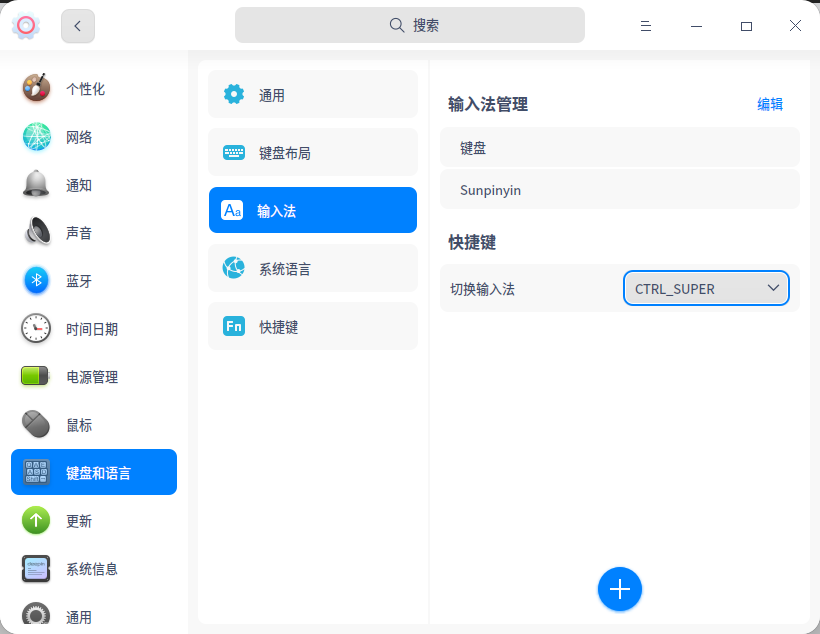This screenshot has width=820, height=634.
Task: Click the 编辑 edit link
Action: pos(770,104)
